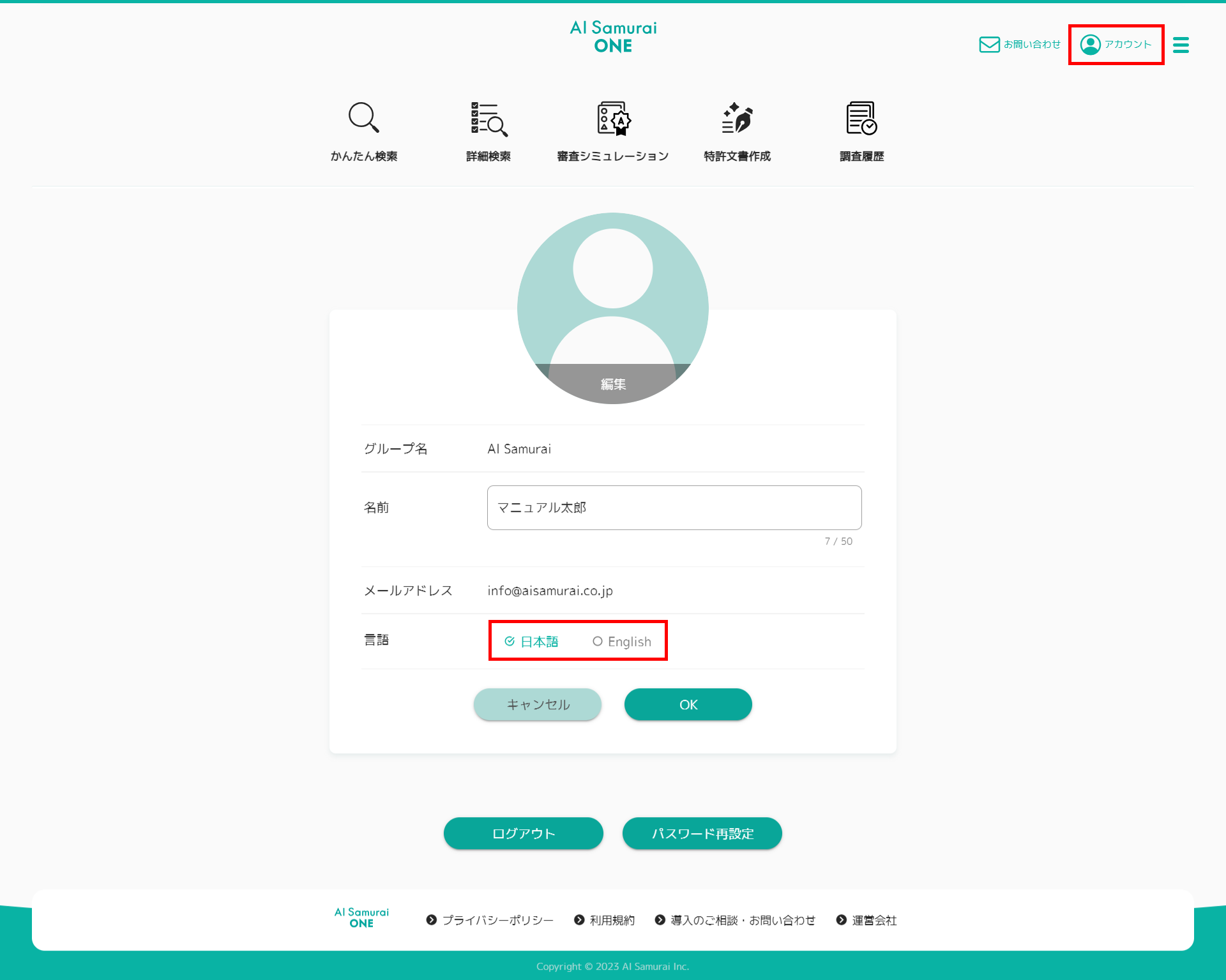The height and width of the screenshot is (980, 1226).
Task: Open the 審査シミュレーション icon
Action: point(613,119)
